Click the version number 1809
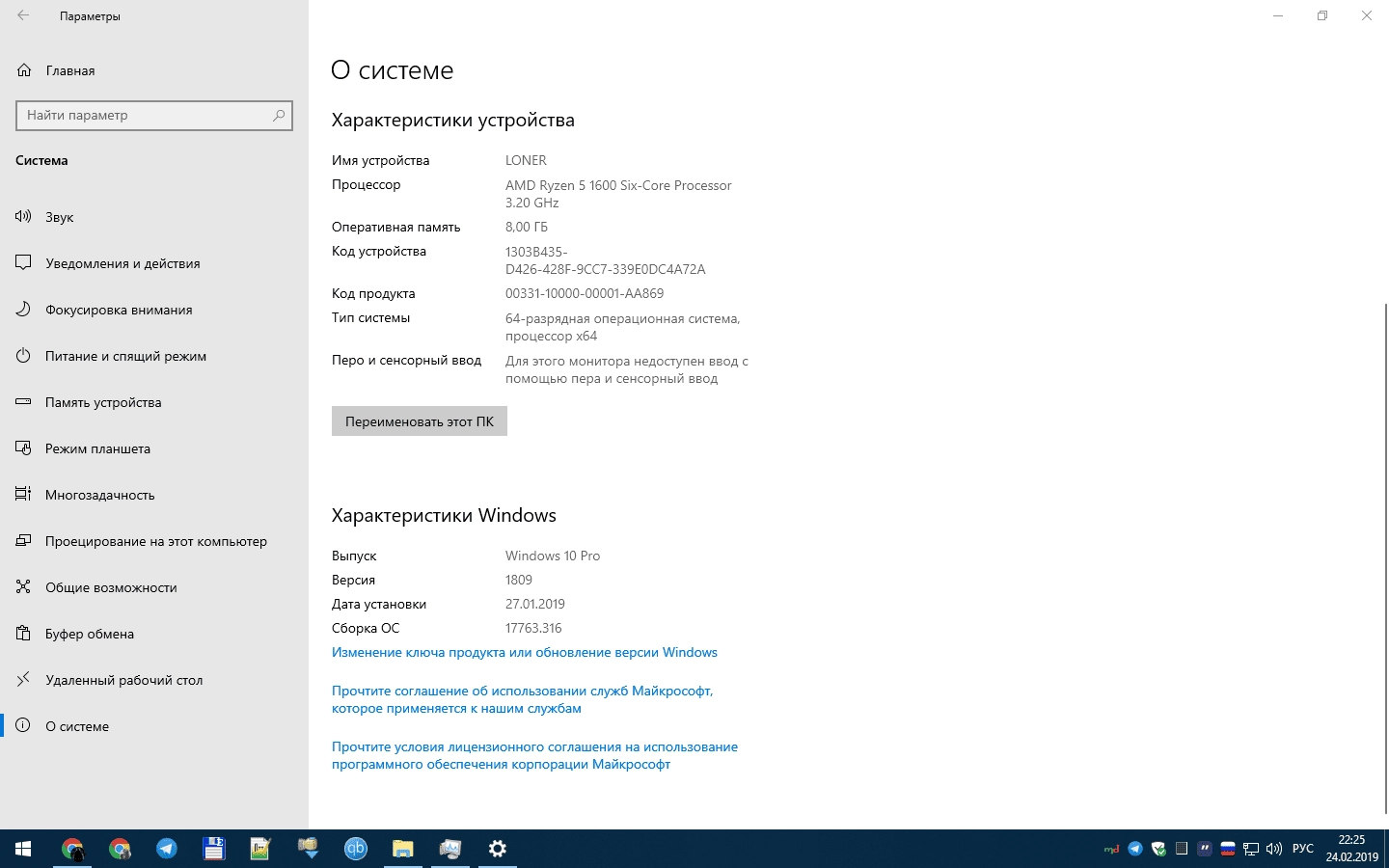 pyautogui.click(x=519, y=580)
